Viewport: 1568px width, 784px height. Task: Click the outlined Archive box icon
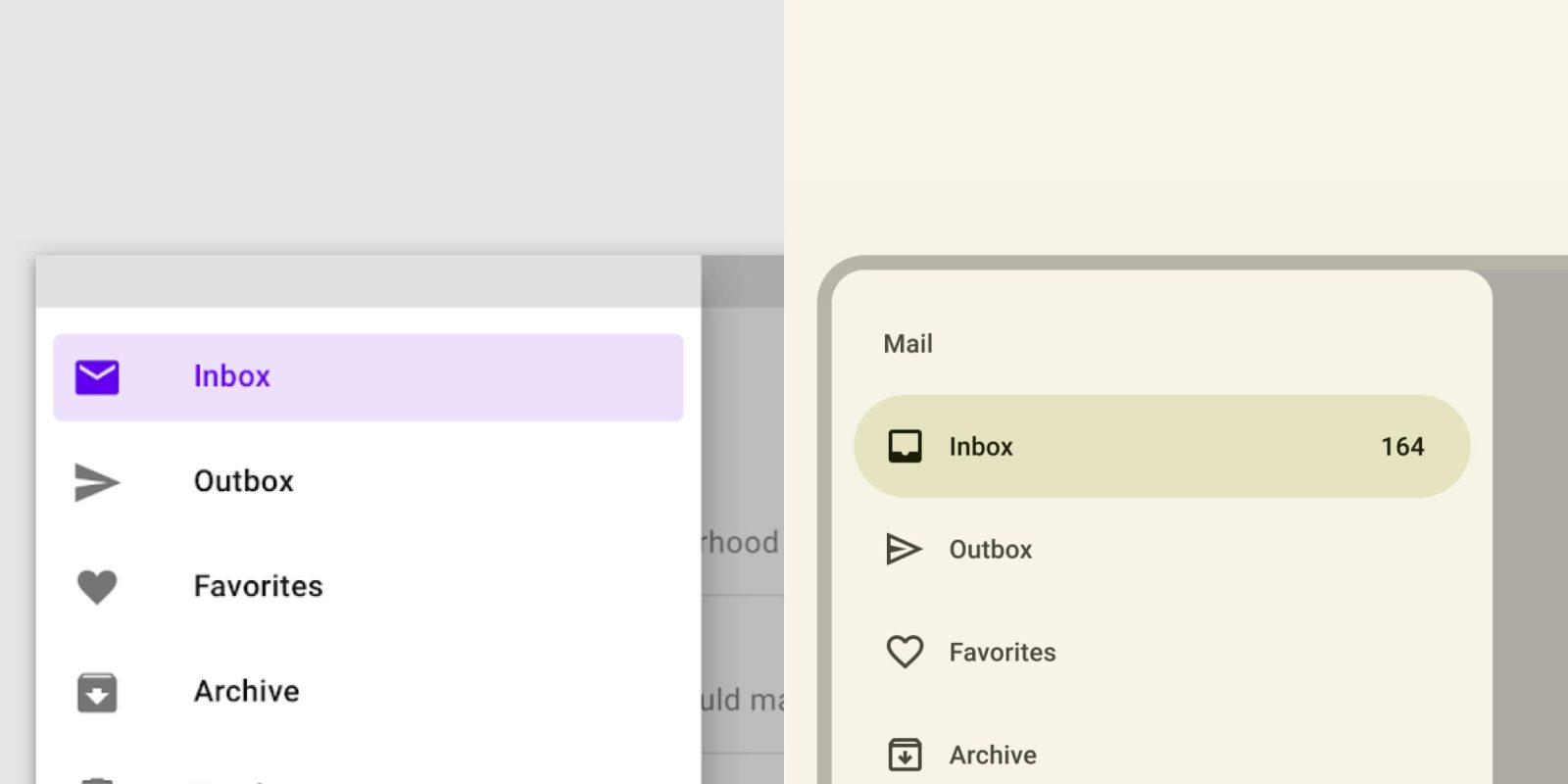click(905, 755)
